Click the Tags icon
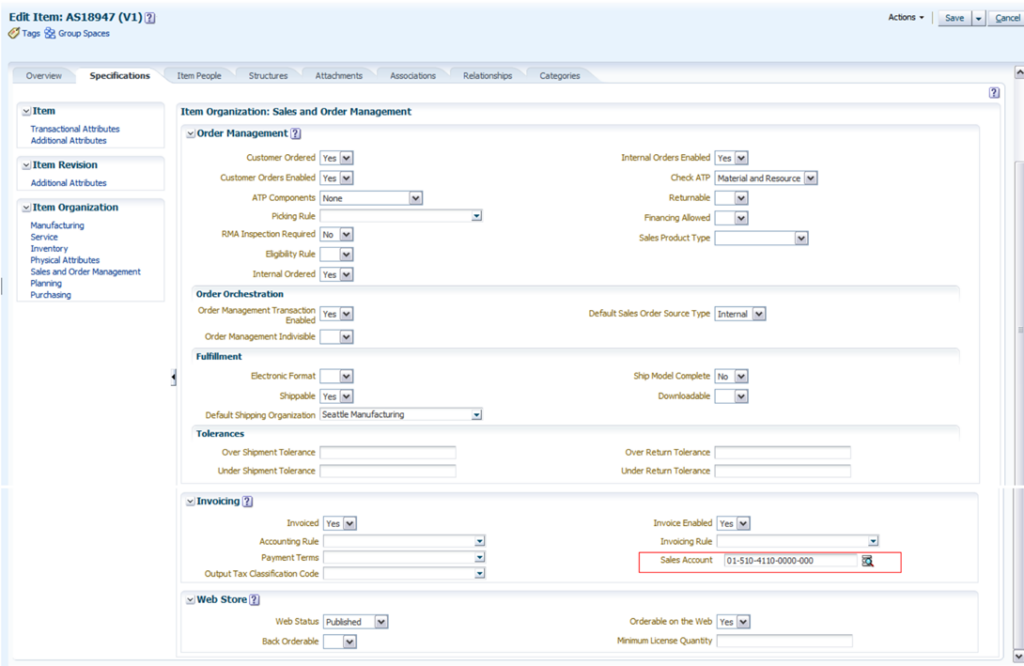 point(14,34)
